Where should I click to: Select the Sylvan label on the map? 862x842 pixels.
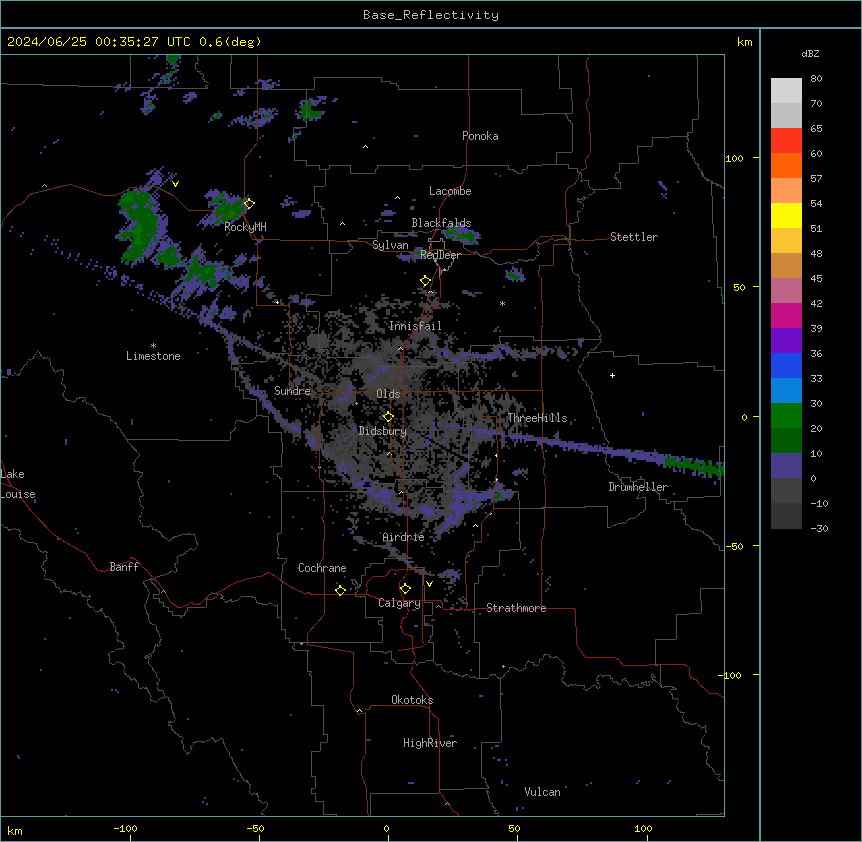(x=390, y=245)
